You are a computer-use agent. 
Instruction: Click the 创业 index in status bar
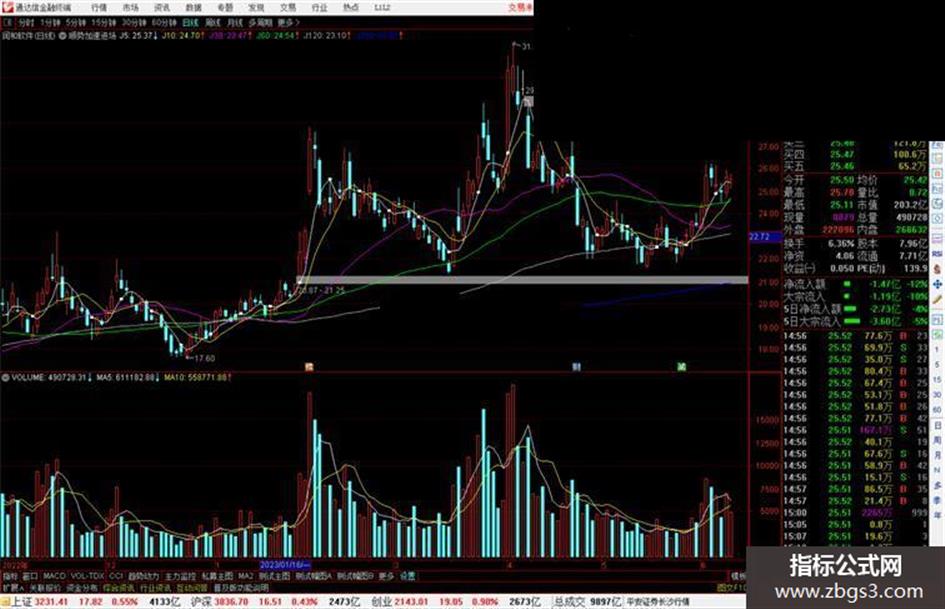tap(381, 602)
